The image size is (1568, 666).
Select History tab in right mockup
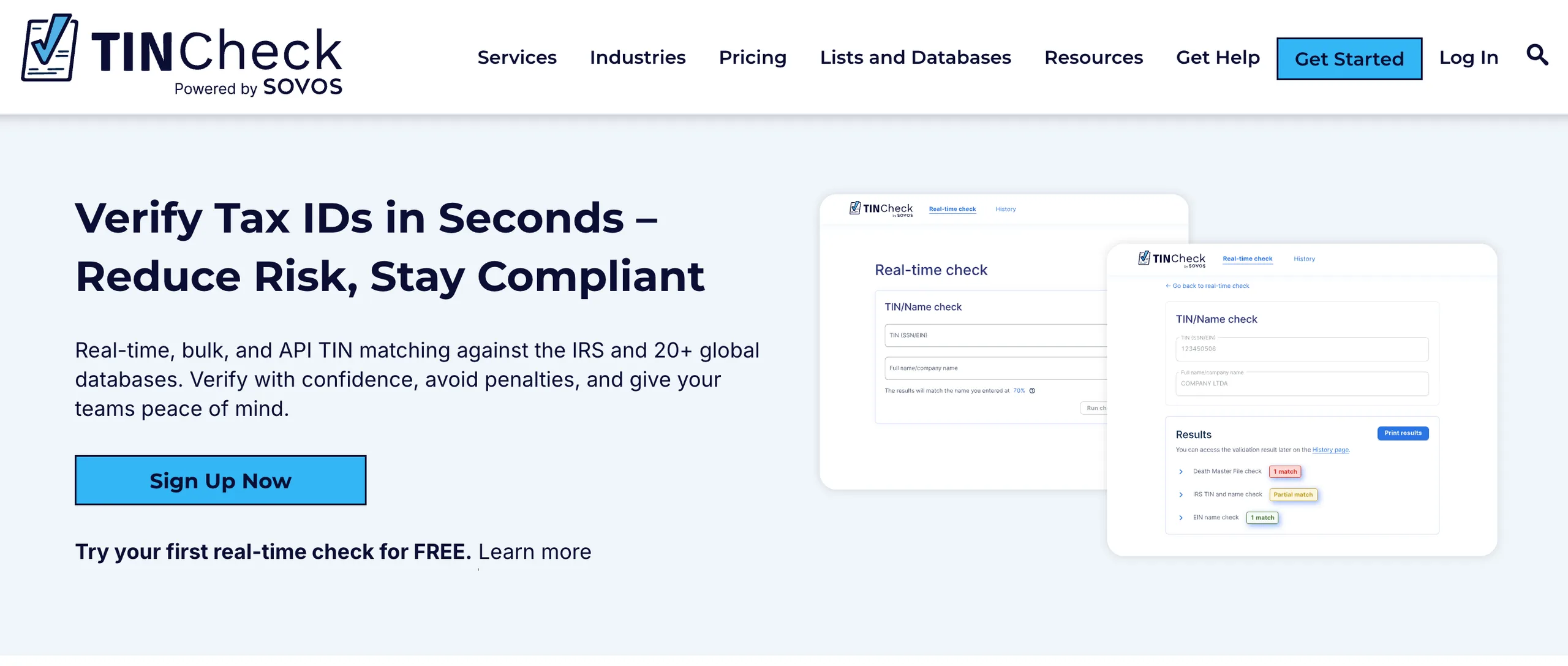pyautogui.click(x=1304, y=259)
